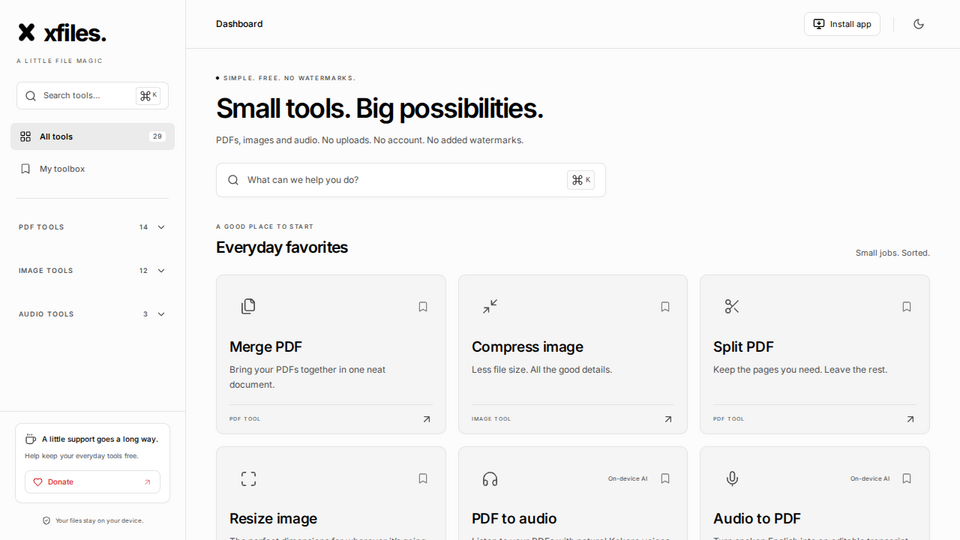Click the Audio to PDF microphone icon
The image size is (960, 540).
(x=732, y=478)
